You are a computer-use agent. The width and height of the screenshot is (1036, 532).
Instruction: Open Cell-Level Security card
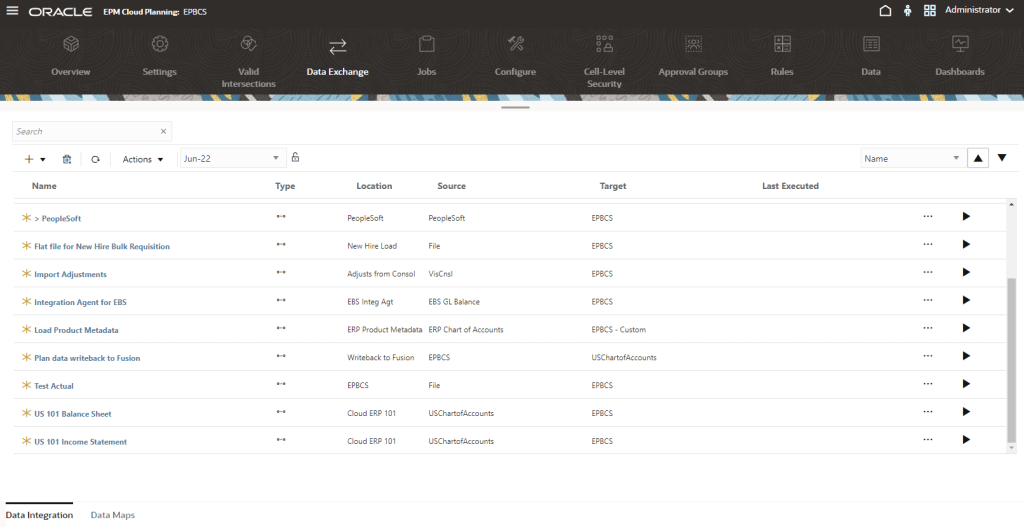(x=604, y=61)
